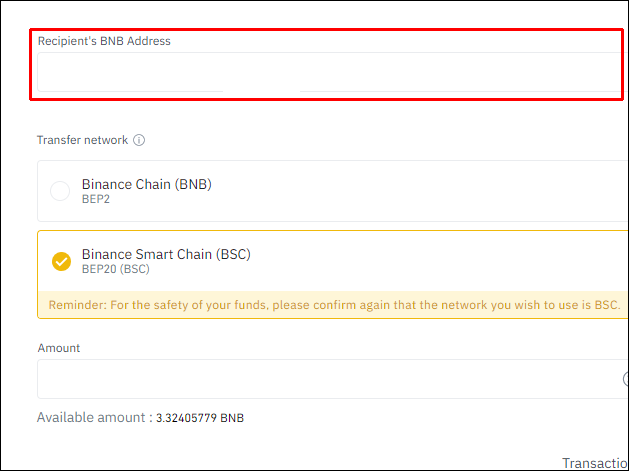Click the Available amount label
The image size is (629, 471).
coord(94,418)
